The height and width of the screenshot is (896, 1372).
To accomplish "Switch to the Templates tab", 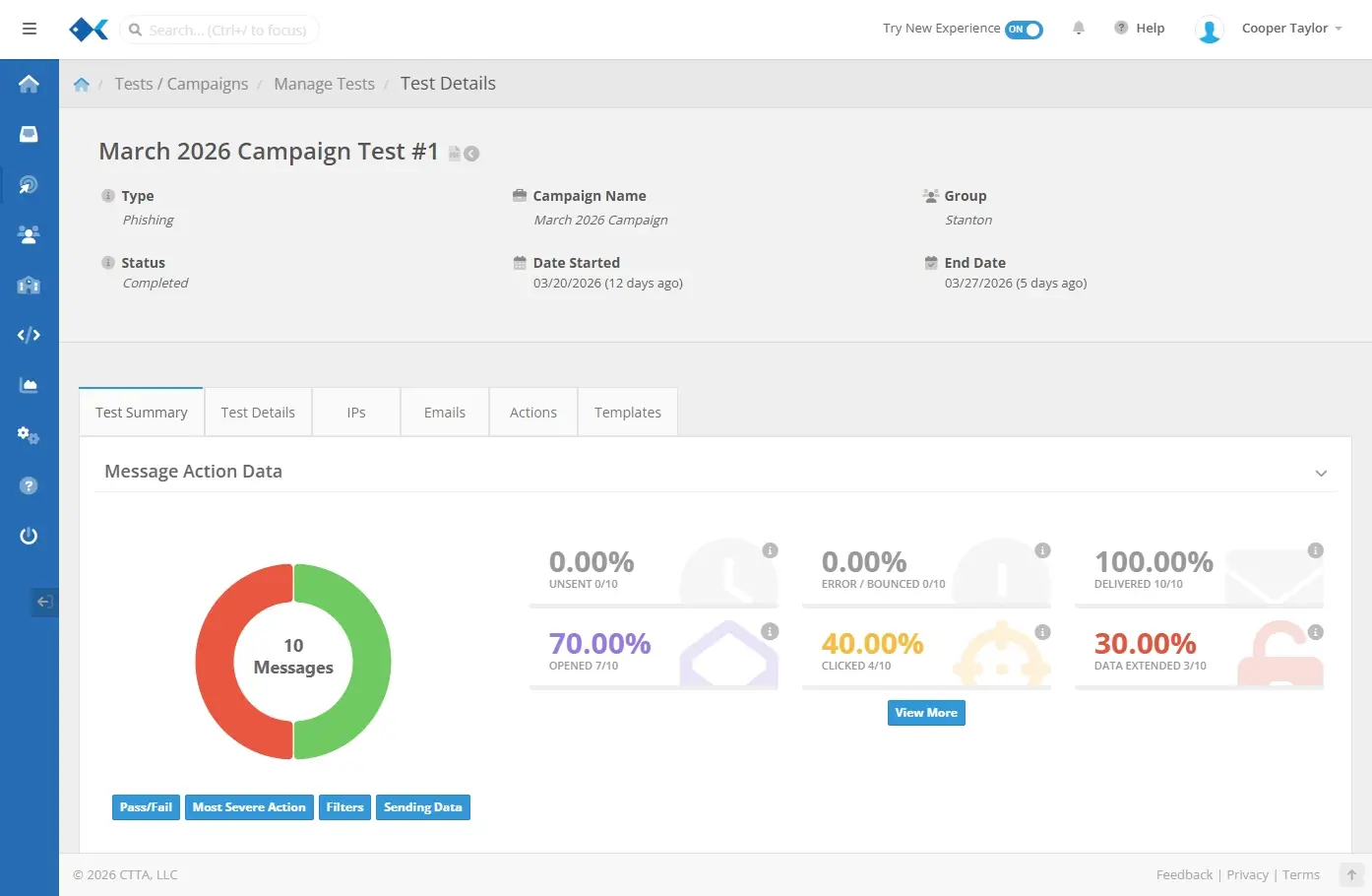I will (627, 413).
